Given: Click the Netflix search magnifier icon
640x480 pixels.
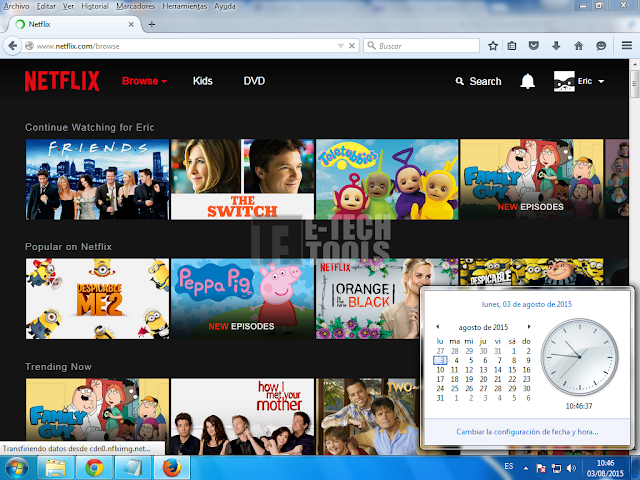Looking at the screenshot, I should pyautogui.click(x=460, y=81).
